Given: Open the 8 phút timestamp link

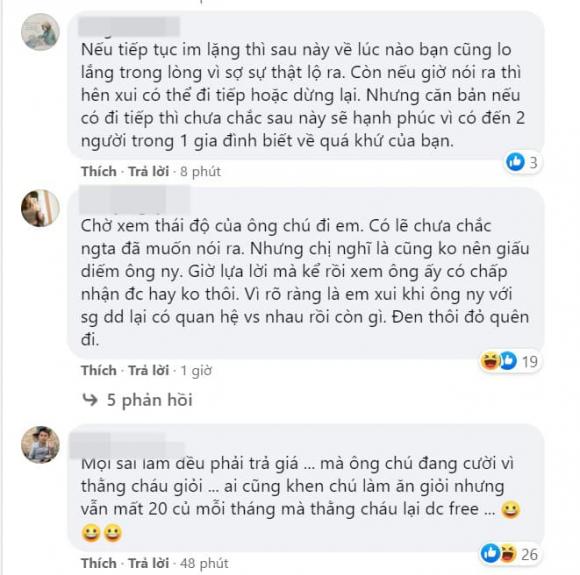Looking at the screenshot, I should [x=200, y=172].
